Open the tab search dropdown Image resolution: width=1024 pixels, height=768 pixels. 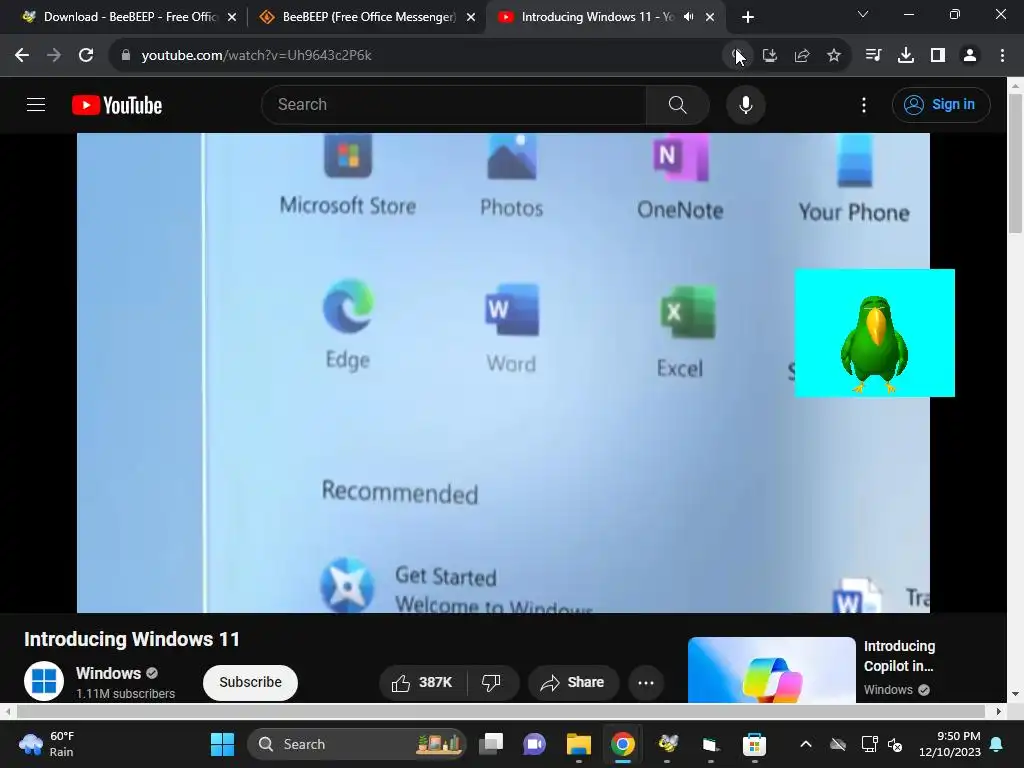(x=863, y=14)
